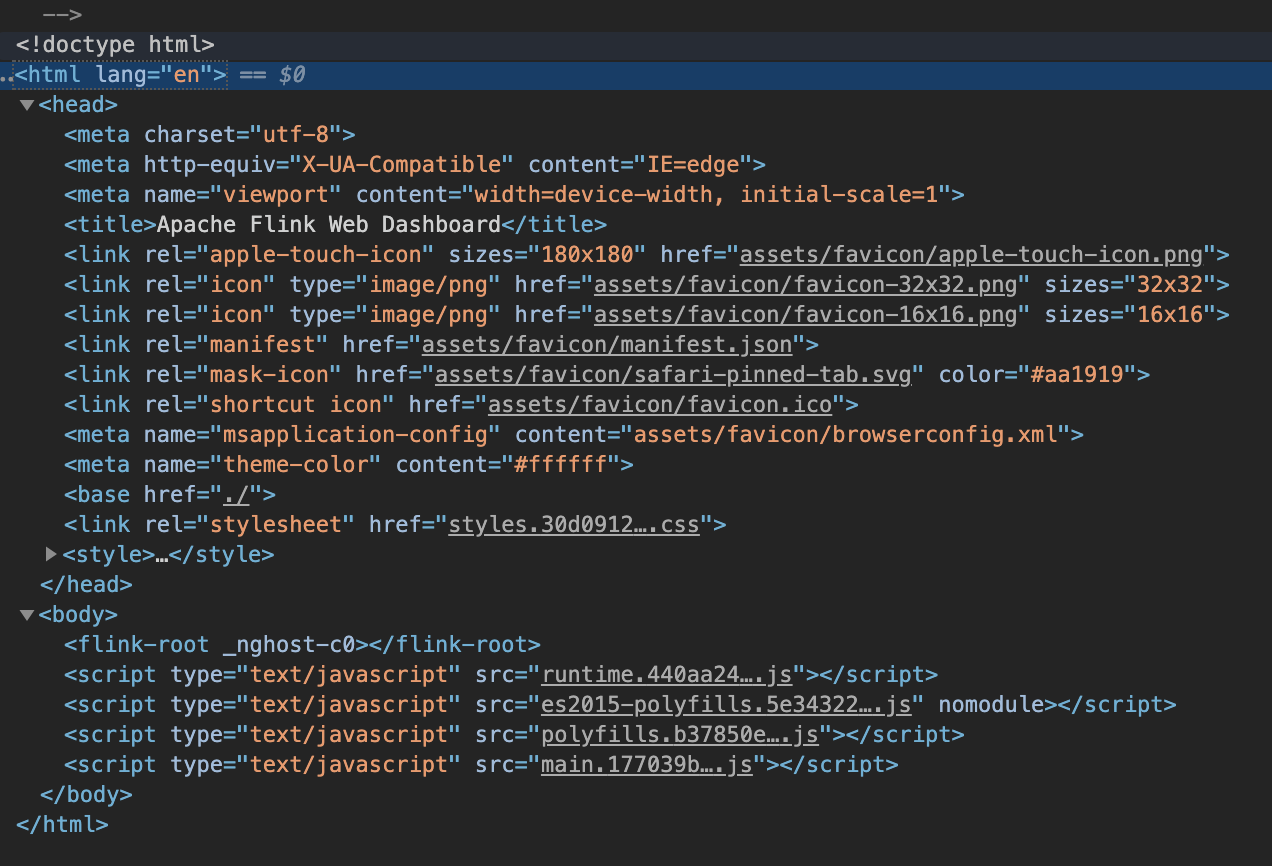Collapse the head element node
Image resolution: width=1272 pixels, height=866 pixels.
pyautogui.click(x=27, y=105)
